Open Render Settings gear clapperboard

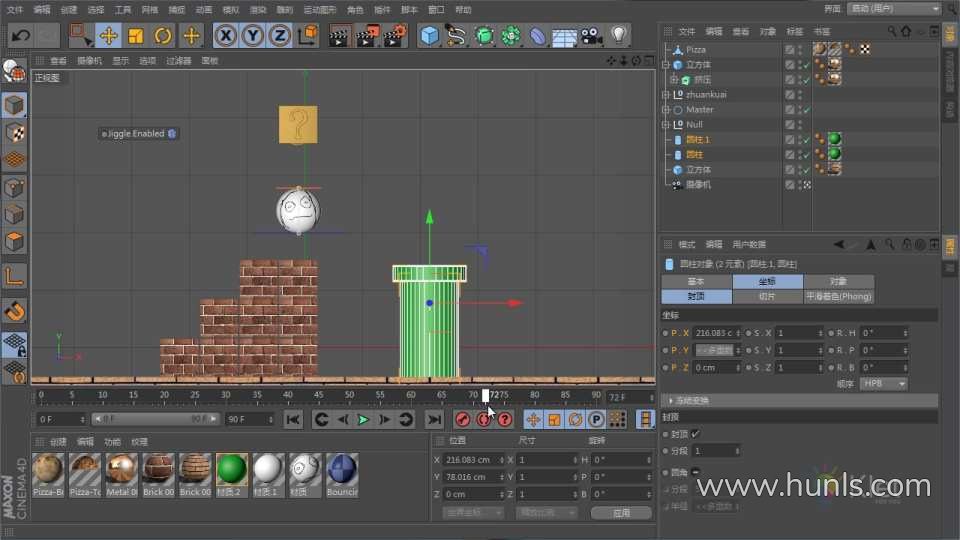[395, 36]
